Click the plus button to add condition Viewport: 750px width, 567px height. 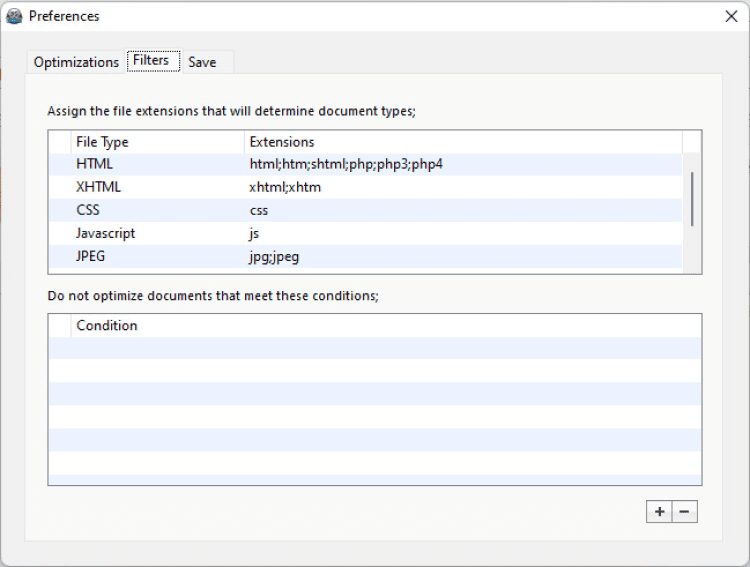[x=659, y=511]
